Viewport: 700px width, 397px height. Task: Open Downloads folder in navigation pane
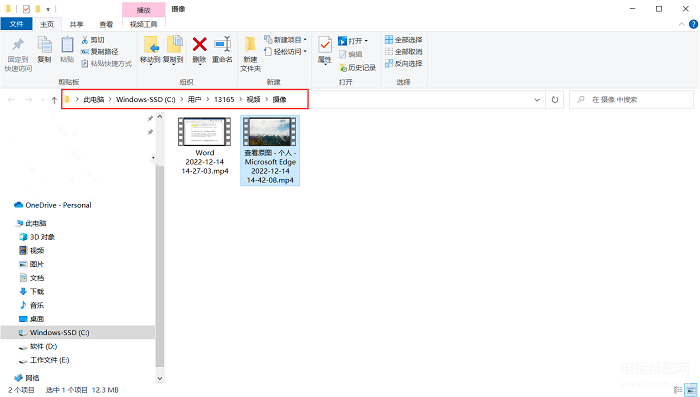click(x=32, y=292)
